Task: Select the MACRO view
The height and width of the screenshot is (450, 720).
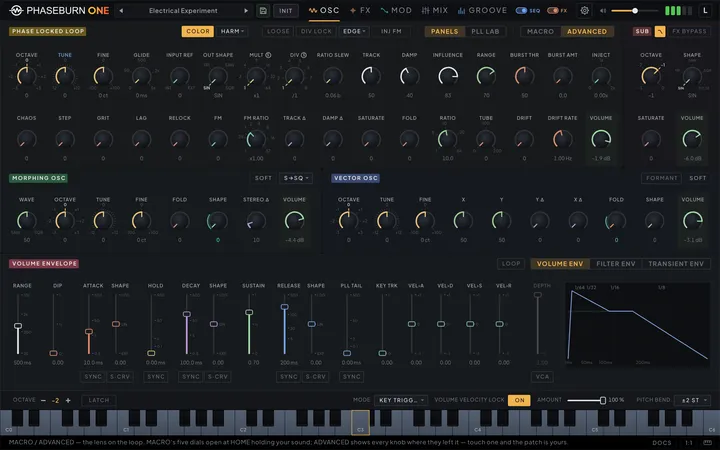Action: coord(540,31)
